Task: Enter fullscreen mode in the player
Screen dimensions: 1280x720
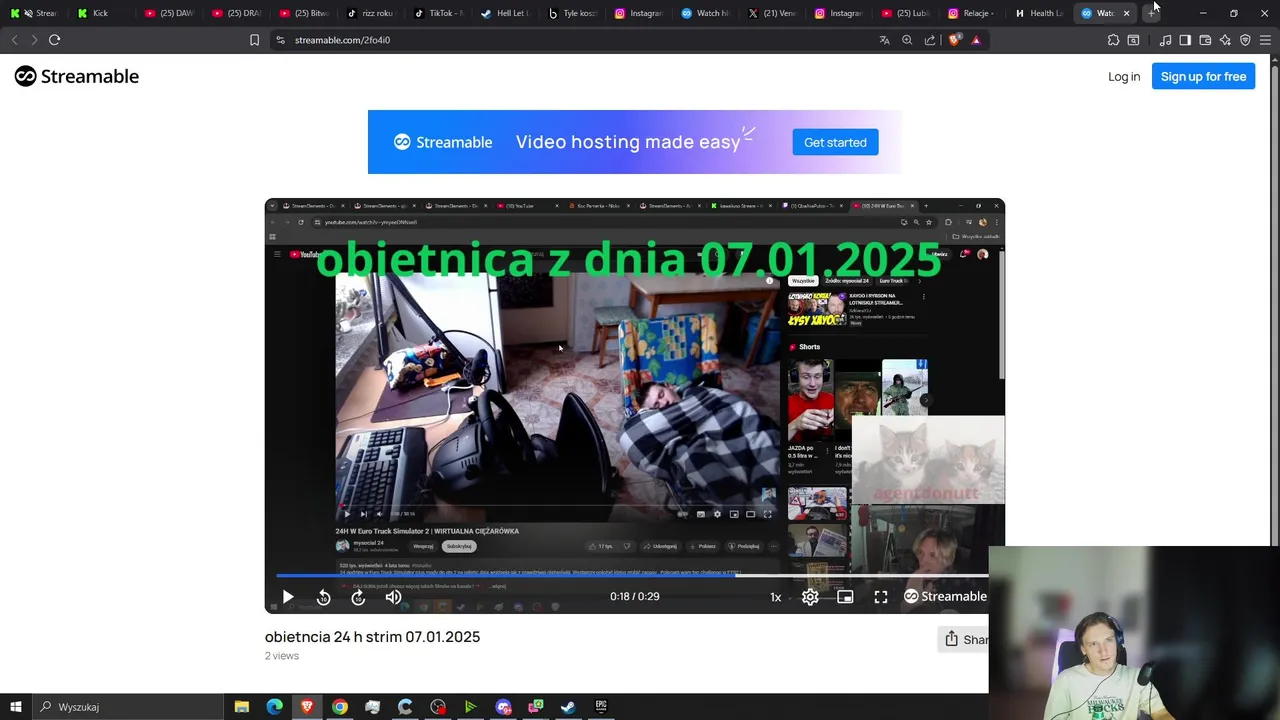Action: (881, 597)
